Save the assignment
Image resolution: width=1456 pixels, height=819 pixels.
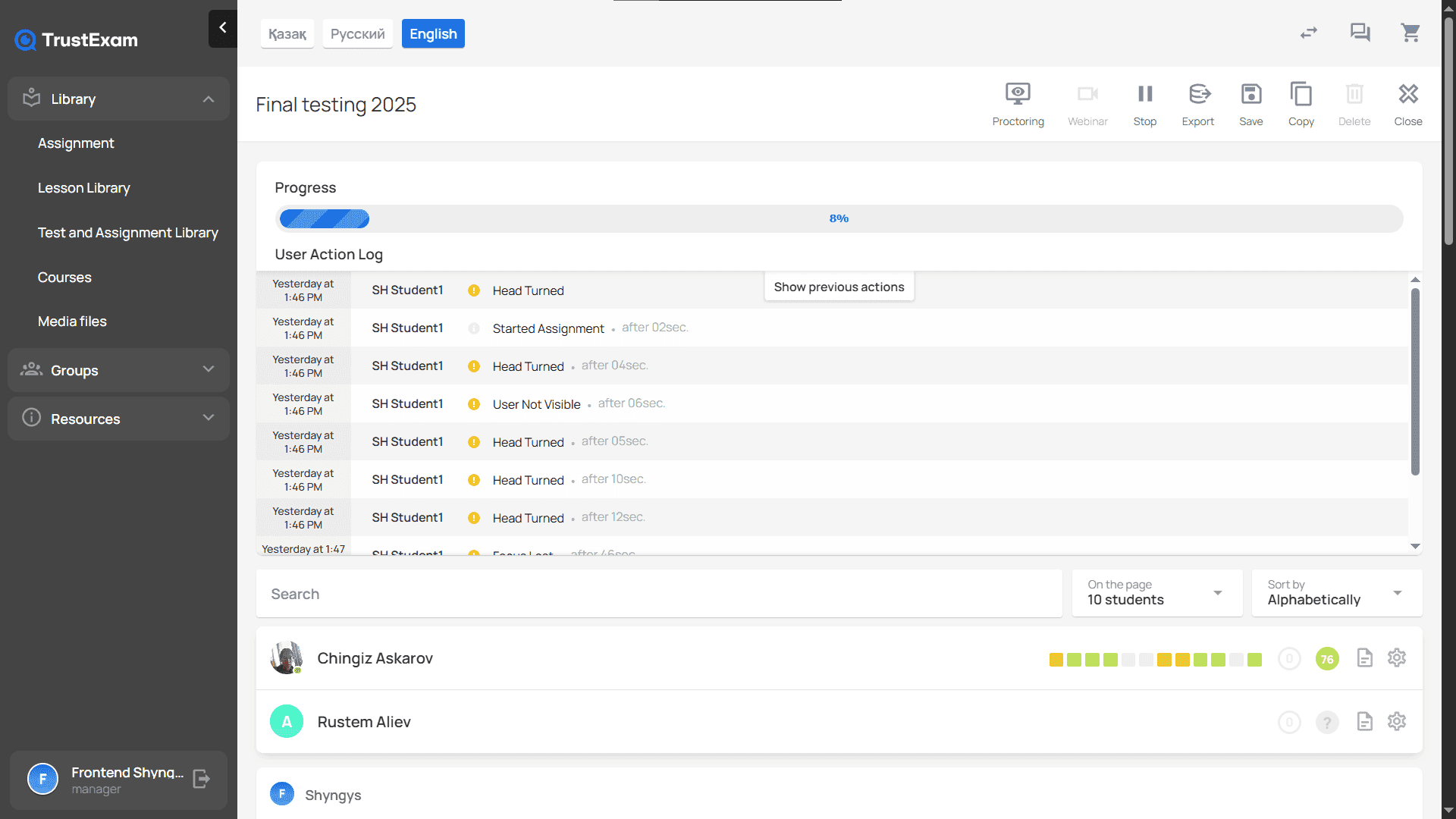pyautogui.click(x=1251, y=104)
